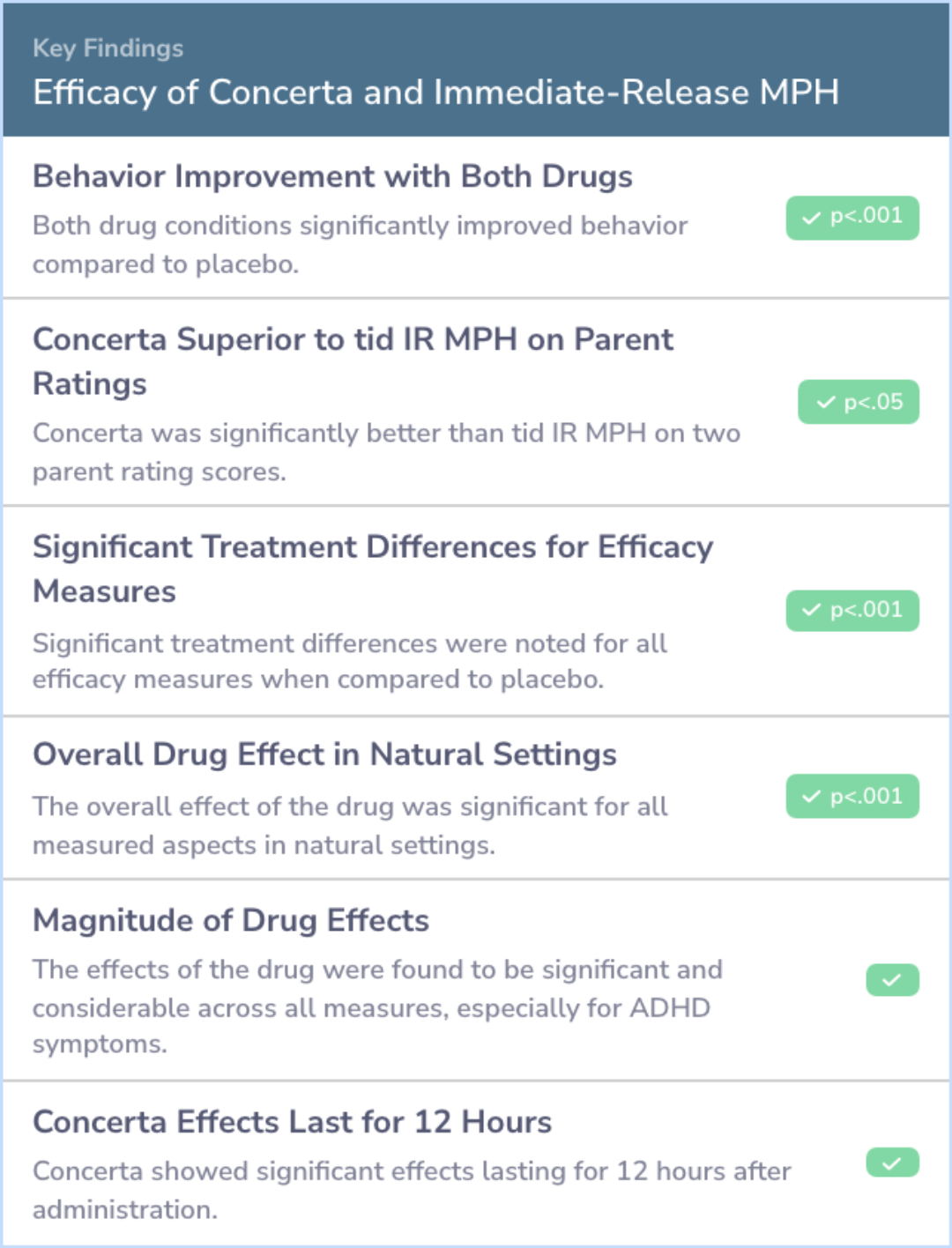Click the green checkmark beside Magnitude of Drug Effects
The height and width of the screenshot is (1248, 952).
[892, 980]
